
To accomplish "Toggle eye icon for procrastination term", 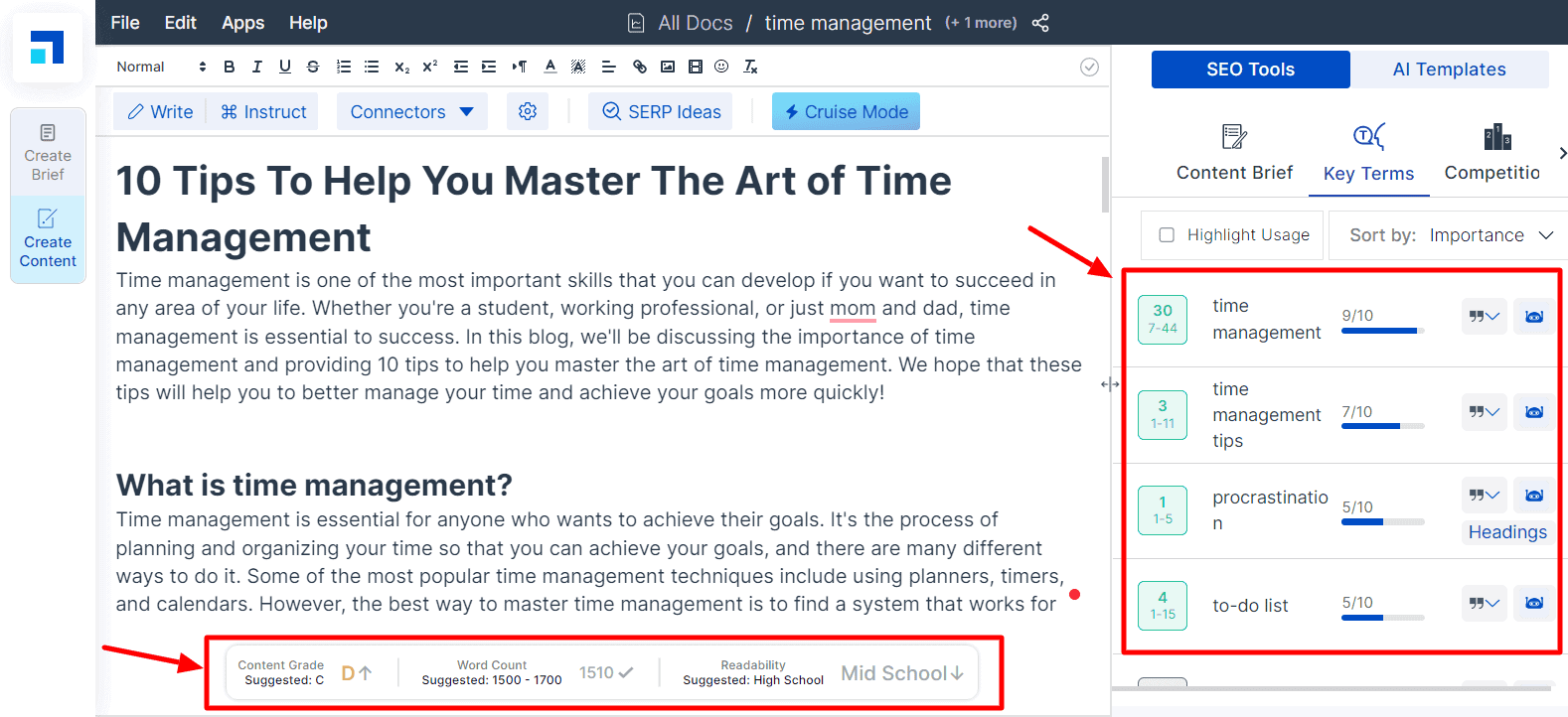I will click(1534, 496).
